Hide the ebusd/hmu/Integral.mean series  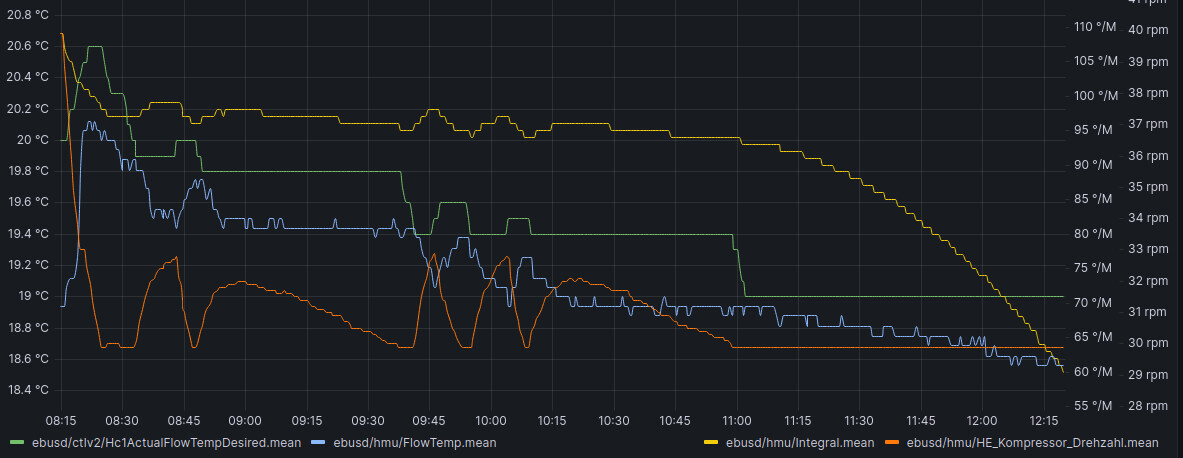(x=799, y=442)
